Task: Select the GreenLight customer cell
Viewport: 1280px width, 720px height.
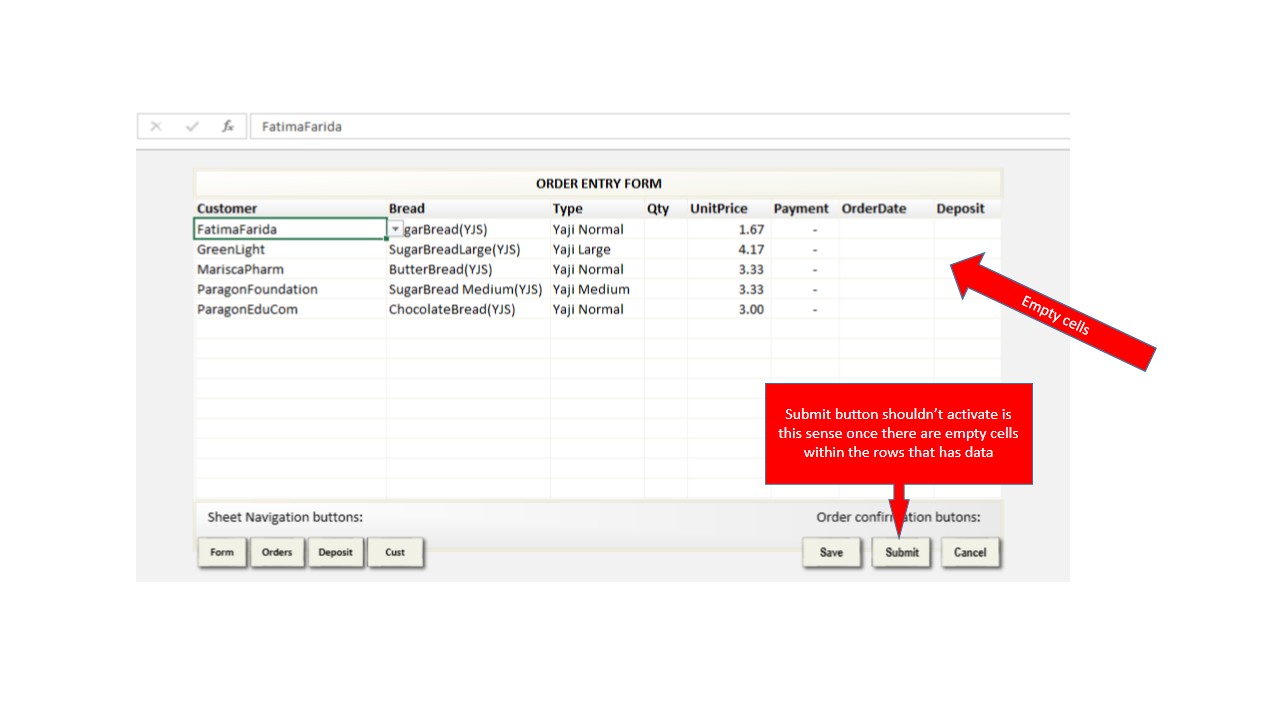Action: coord(290,249)
